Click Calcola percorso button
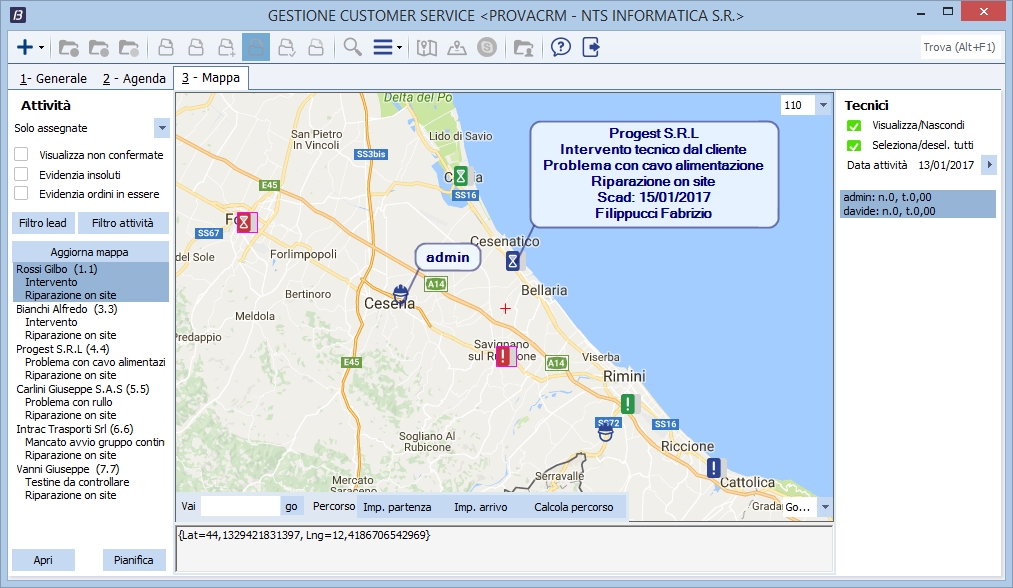 [x=574, y=507]
